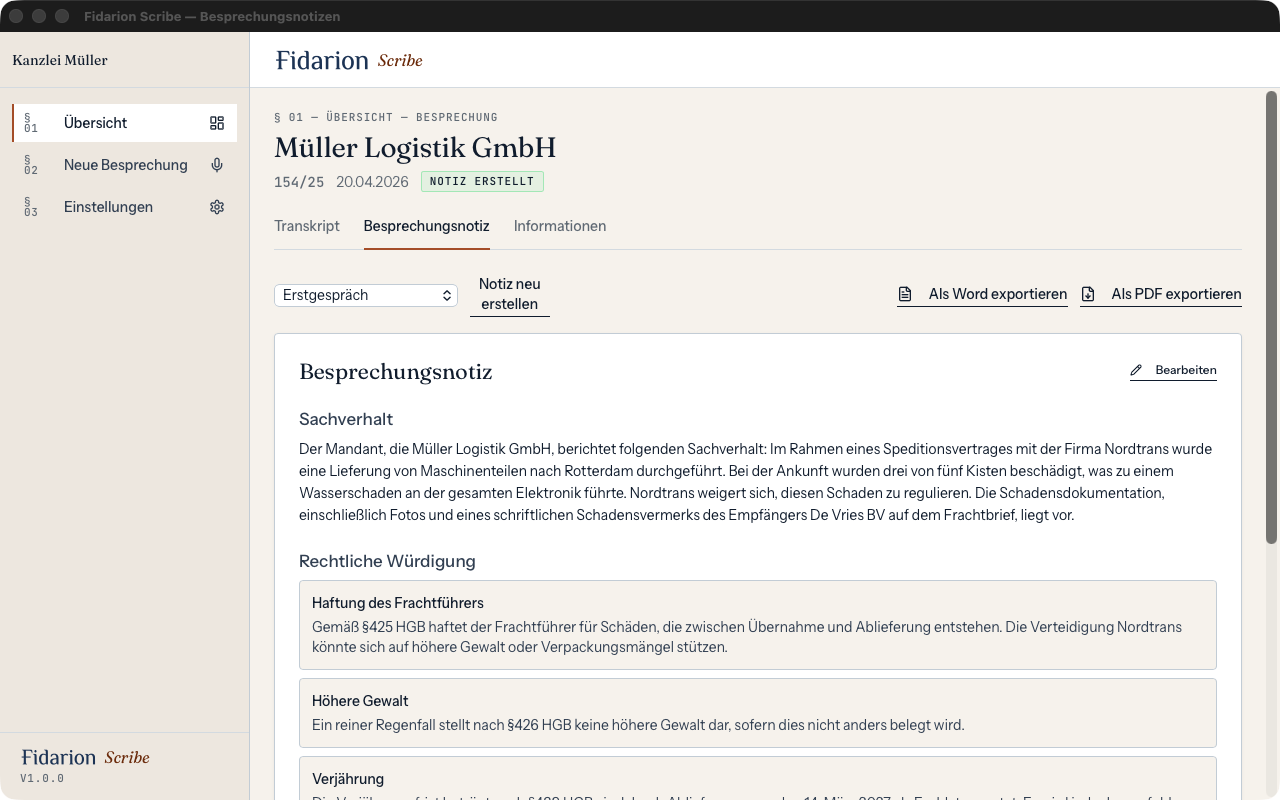Click the NOTIZ ERSTELLT status badge
1280x800 pixels.
tap(482, 182)
